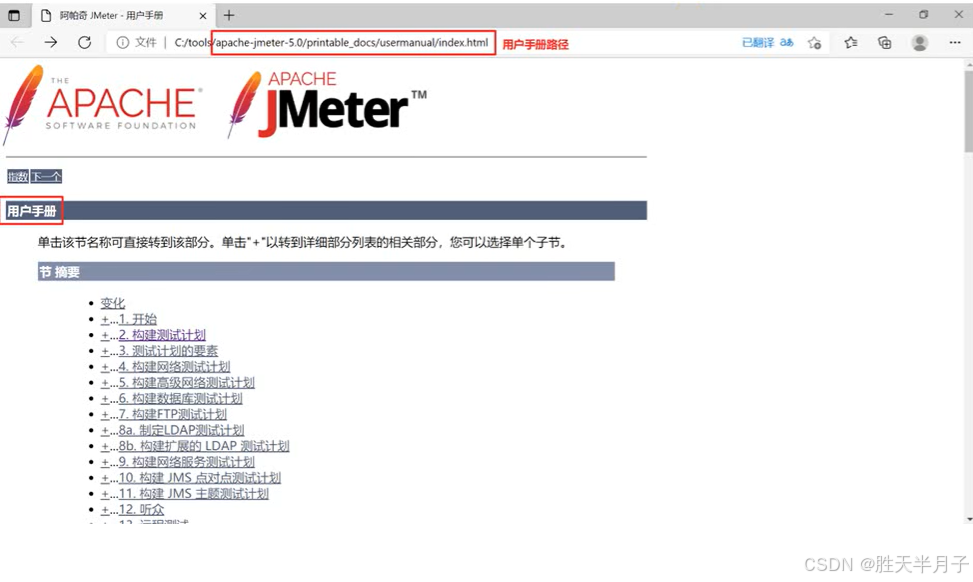Expand subsections of 8b. 构建扩展的 LDAP 测试计划
The width and height of the screenshot is (973, 582).
105,446
